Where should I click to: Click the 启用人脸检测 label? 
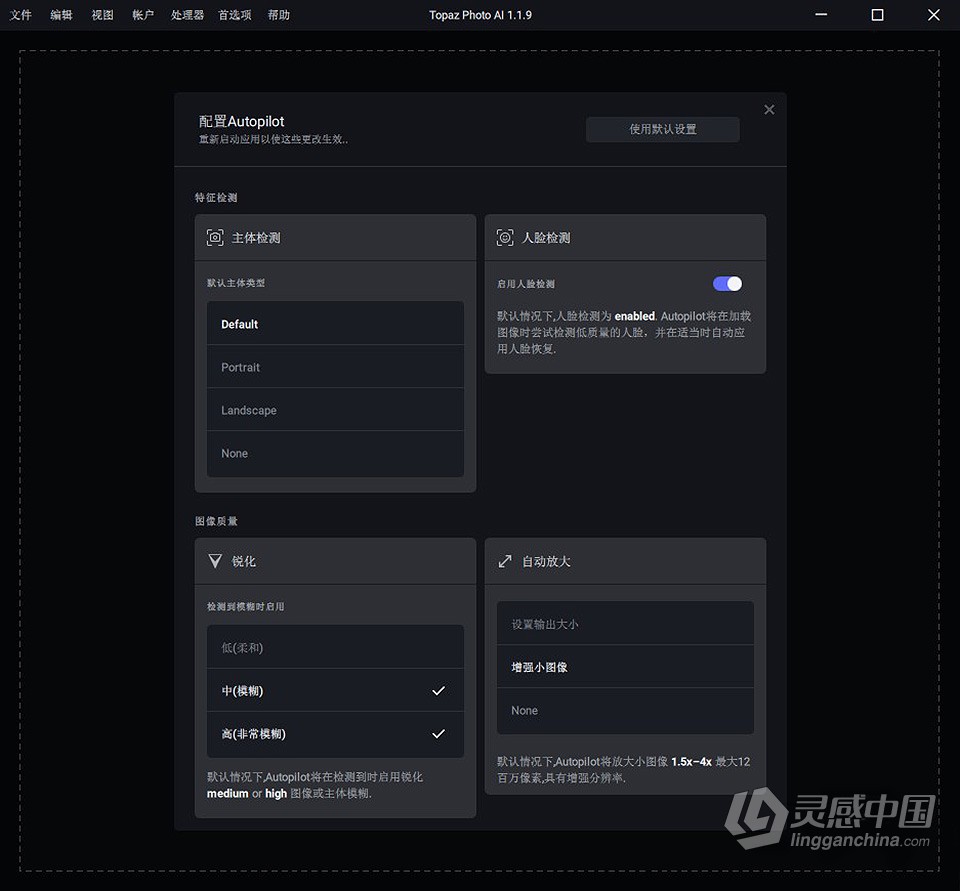[x=526, y=284]
